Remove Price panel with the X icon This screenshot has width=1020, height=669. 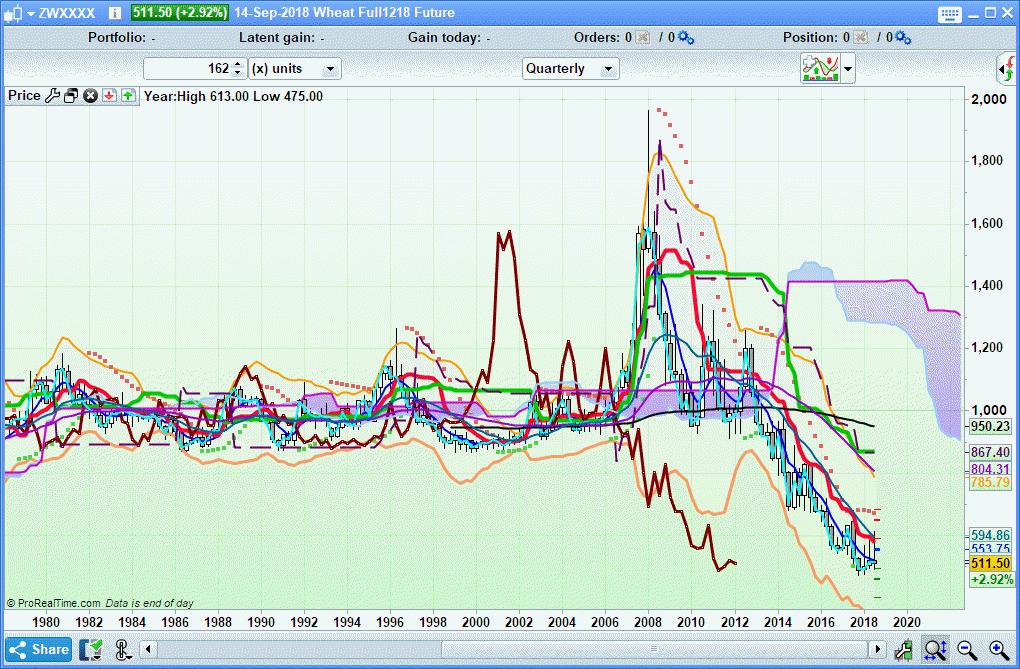coord(90,96)
